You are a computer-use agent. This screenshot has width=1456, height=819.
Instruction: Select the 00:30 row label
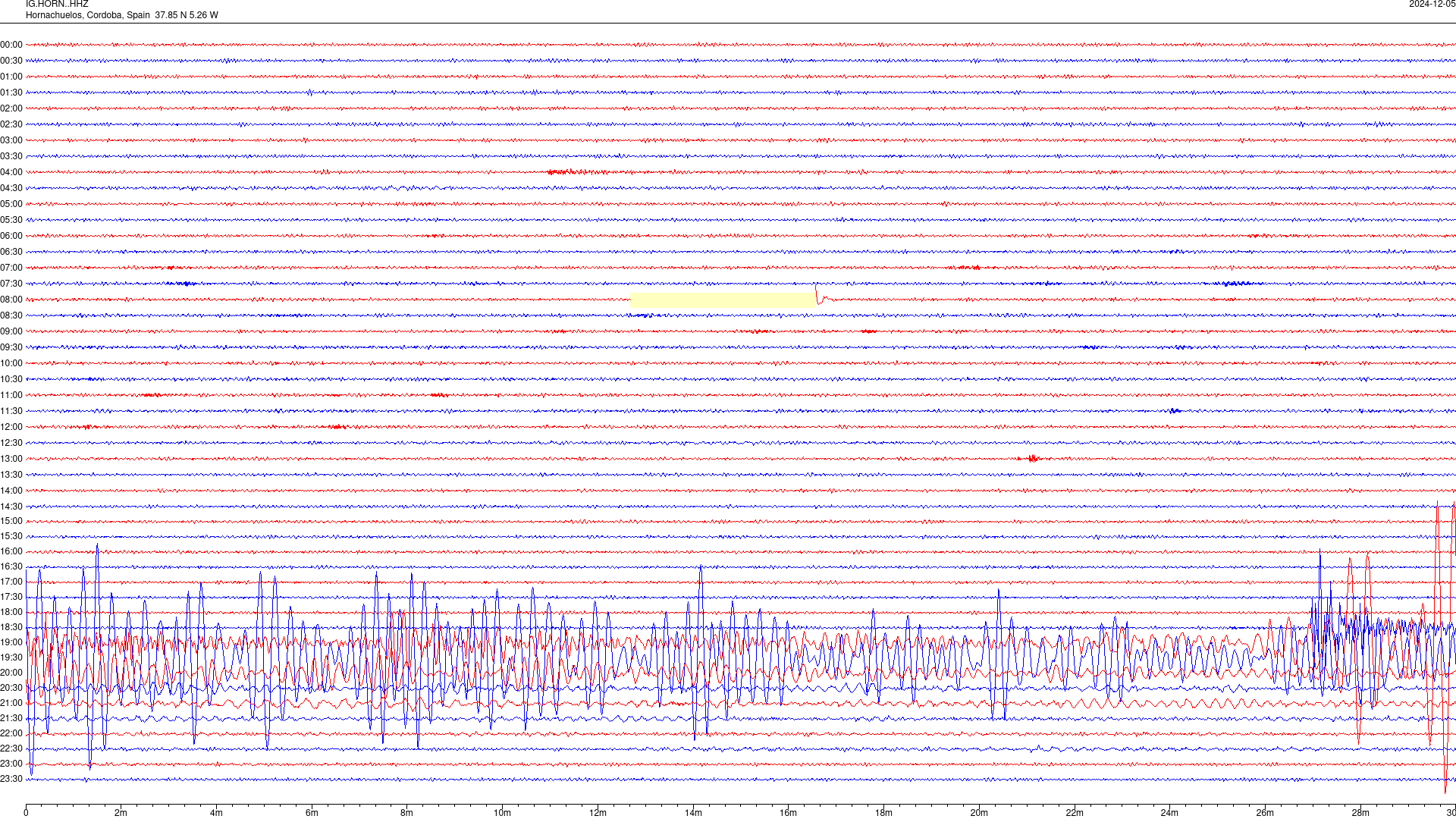click(11, 61)
